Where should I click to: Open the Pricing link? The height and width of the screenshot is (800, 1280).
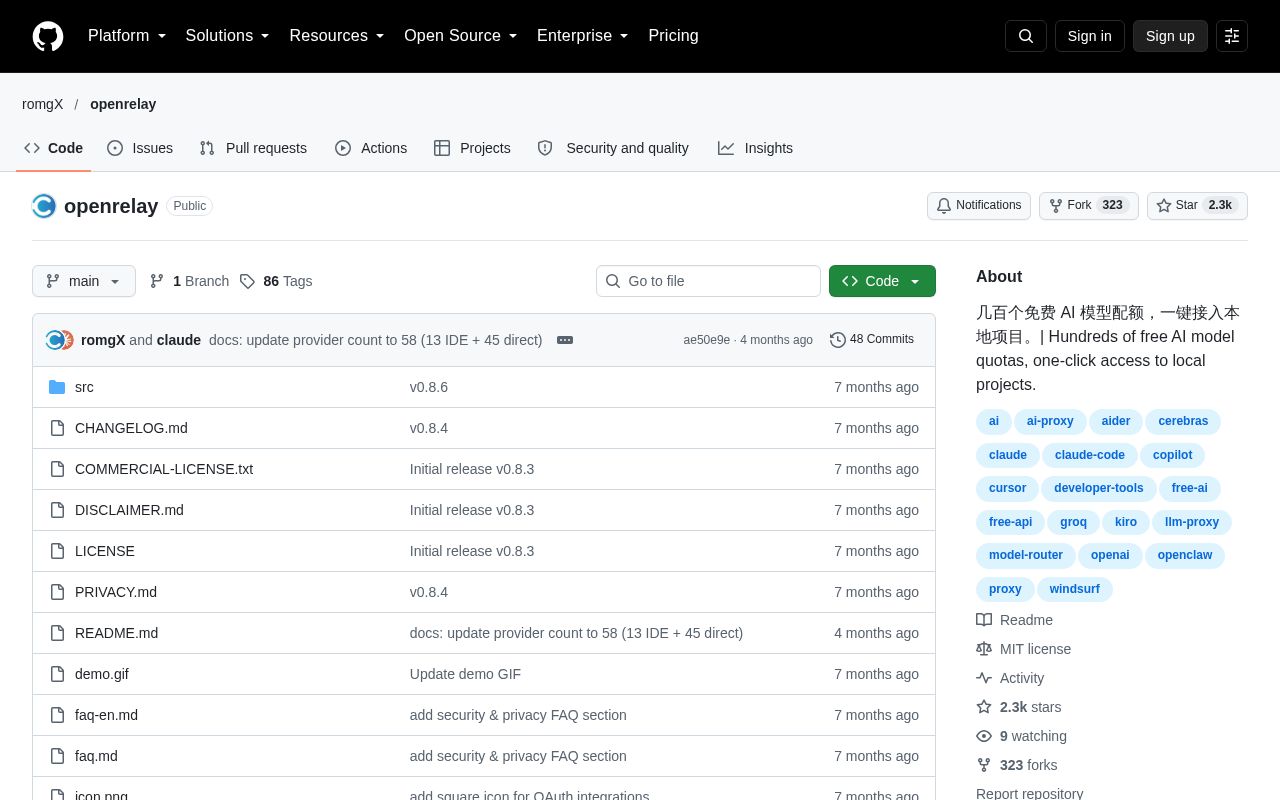(673, 36)
